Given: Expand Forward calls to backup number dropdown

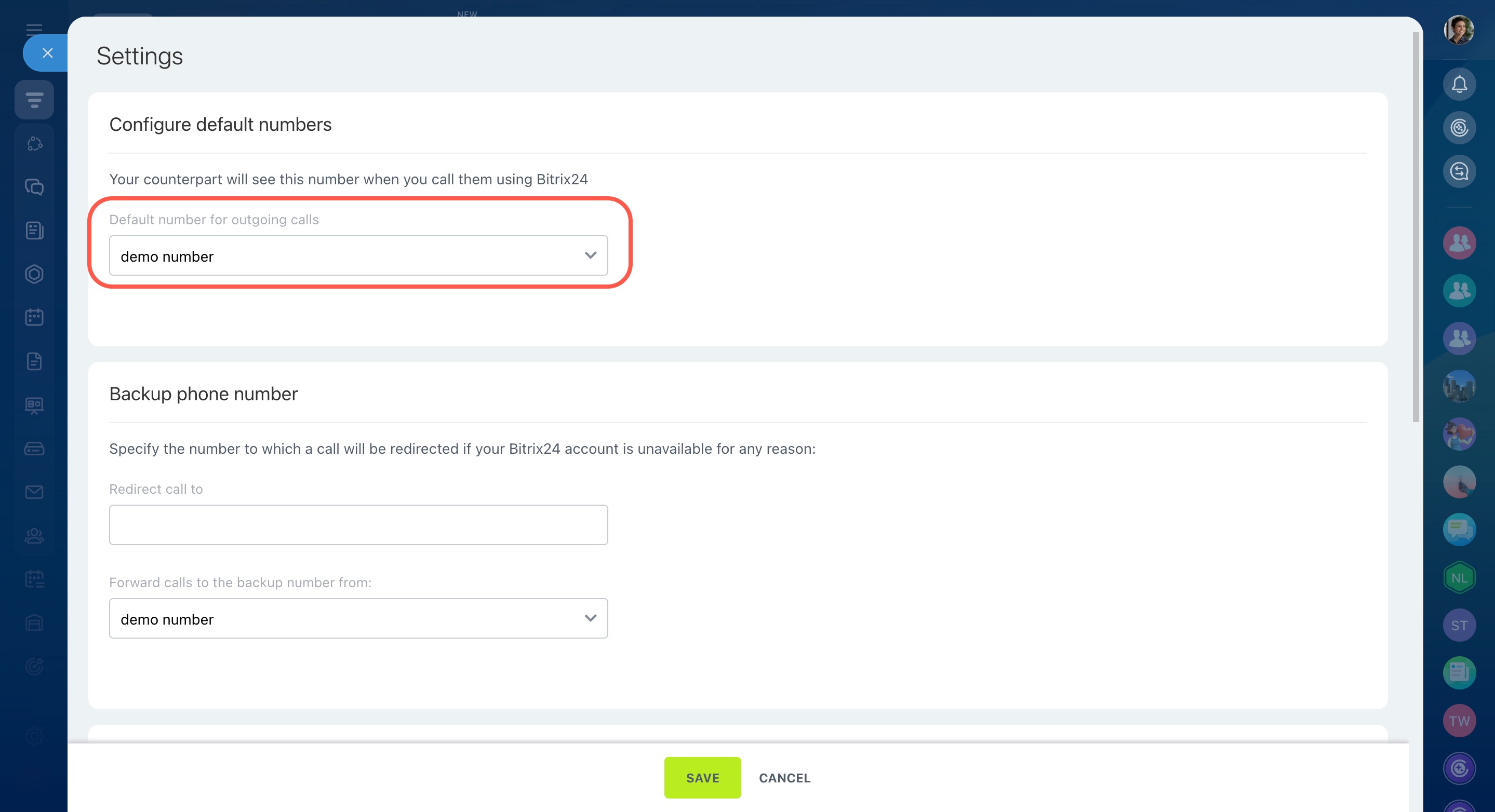Looking at the screenshot, I should coord(358,618).
